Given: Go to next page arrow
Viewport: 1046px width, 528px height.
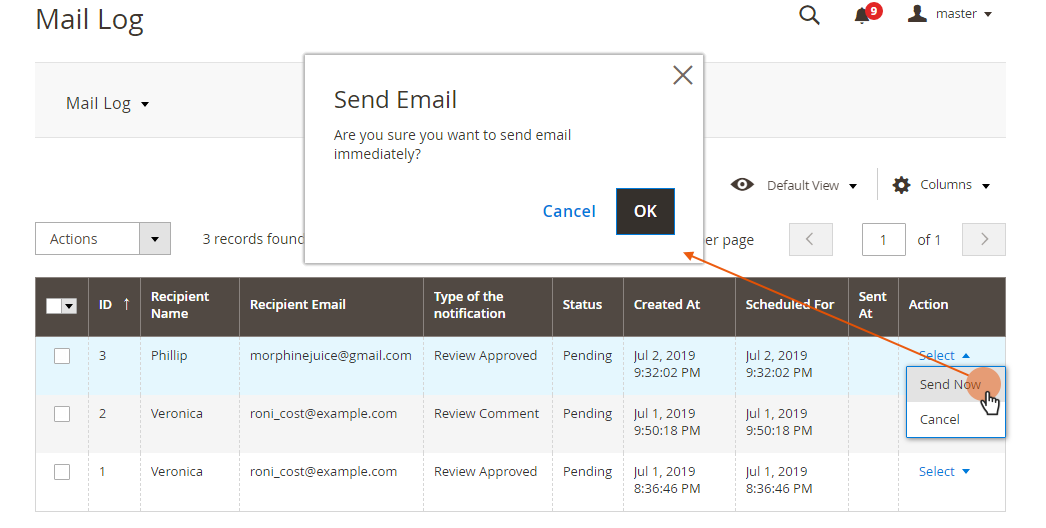Looking at the screenshot, I should tap(983, 240).
